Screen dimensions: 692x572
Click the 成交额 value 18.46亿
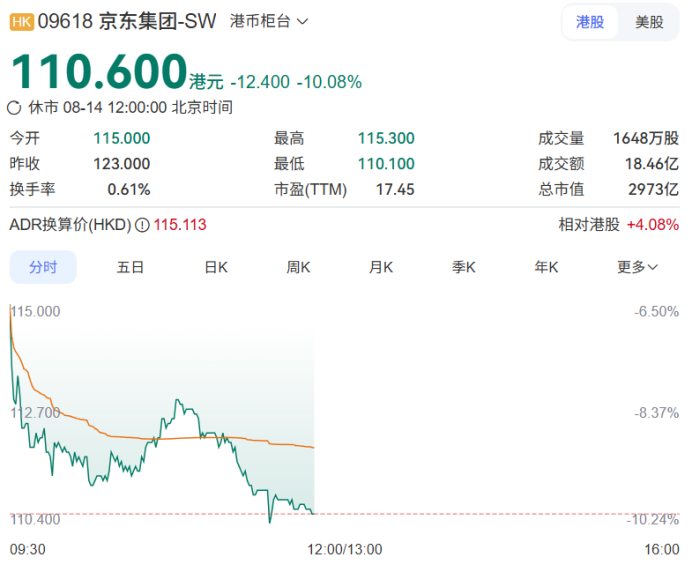pyautogui.click(x=652, y=164)
